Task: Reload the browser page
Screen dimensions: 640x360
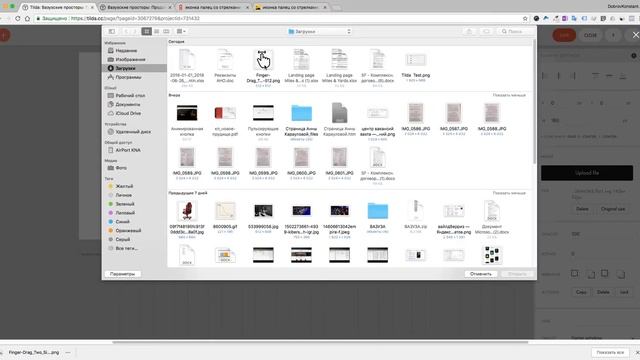Action: (x=17, y=18)
